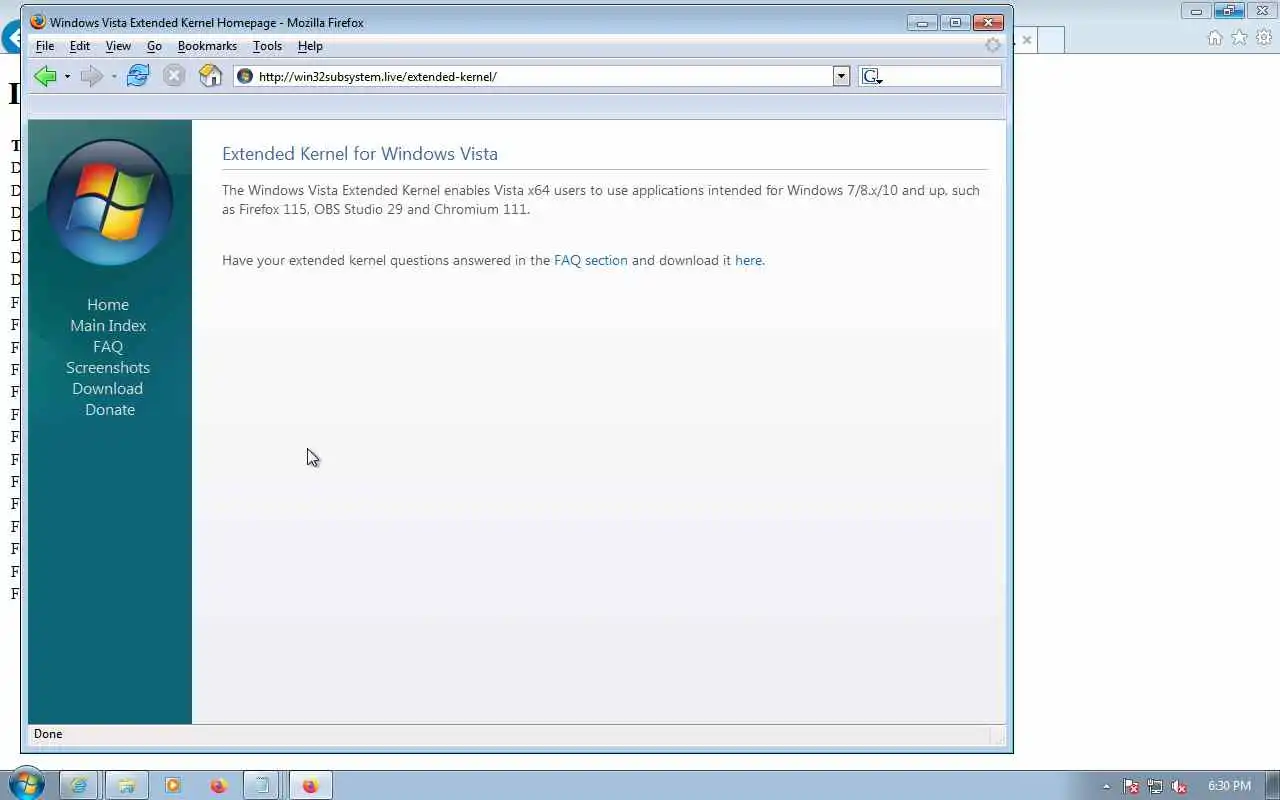Open the Donate sidebar link
Image resolution: width=1280 pixels, height=800 pixels.
pos(110,410)
